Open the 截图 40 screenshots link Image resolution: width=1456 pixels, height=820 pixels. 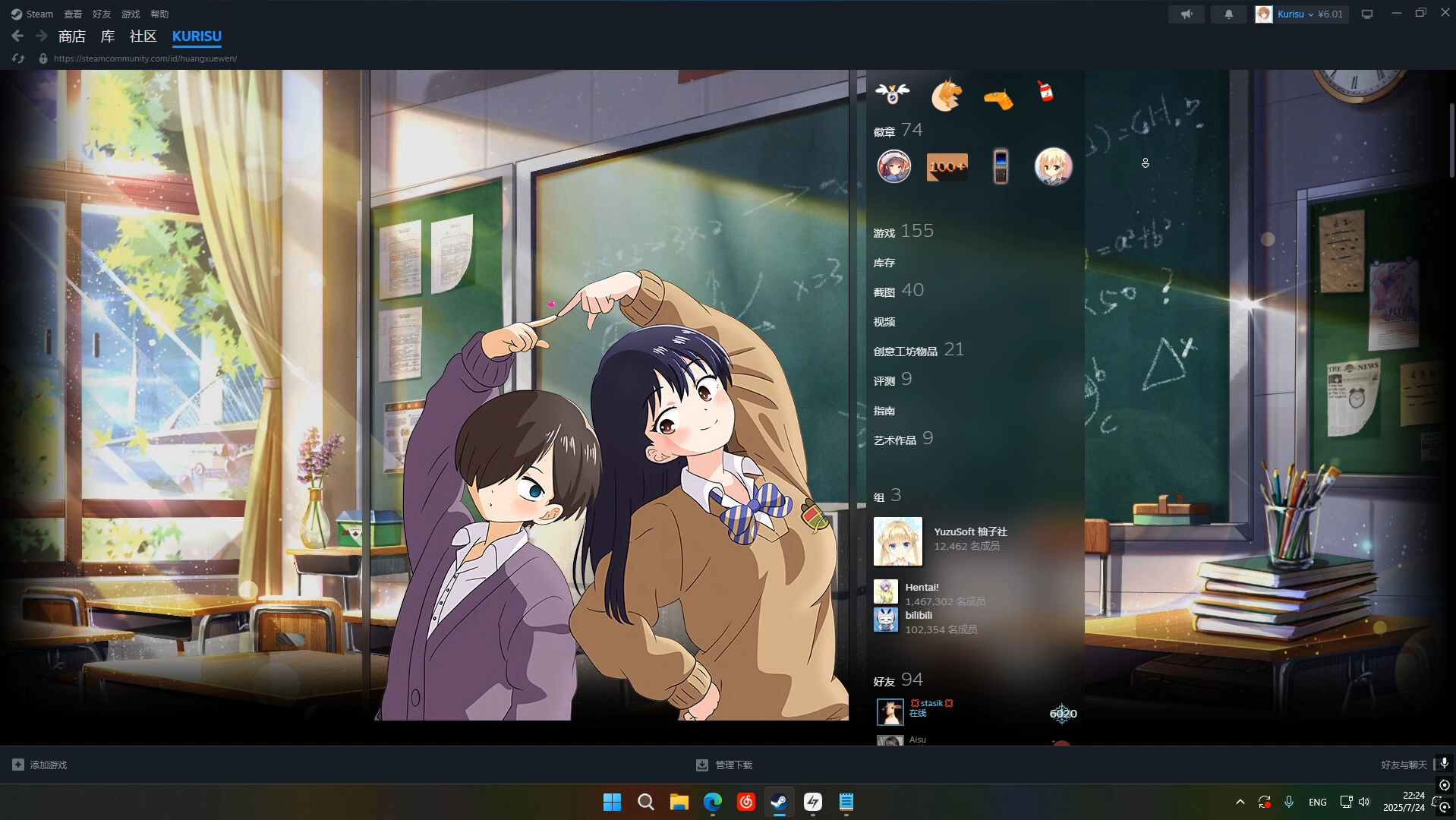(x=899, y=291)
